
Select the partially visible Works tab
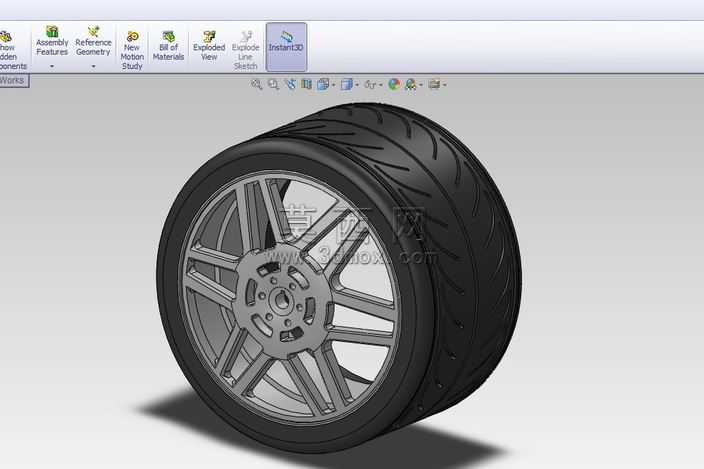tap(14, 81)
